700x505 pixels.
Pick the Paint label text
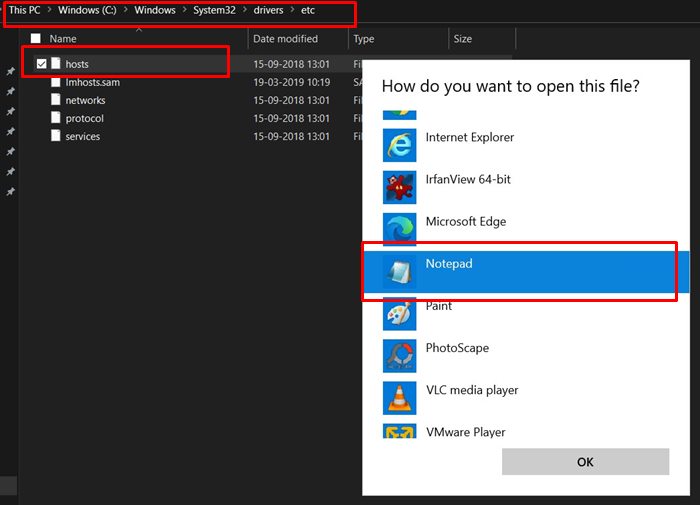(x=439, y=306)
